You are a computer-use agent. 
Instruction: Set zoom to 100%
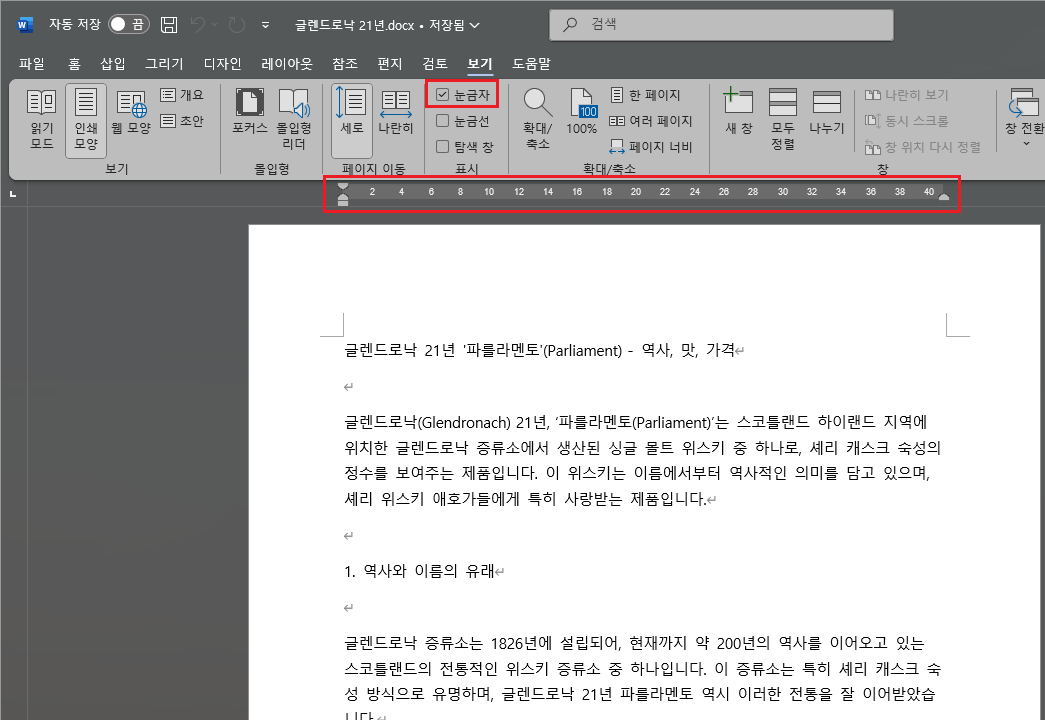pyautogui.click(x=581, y=113)
